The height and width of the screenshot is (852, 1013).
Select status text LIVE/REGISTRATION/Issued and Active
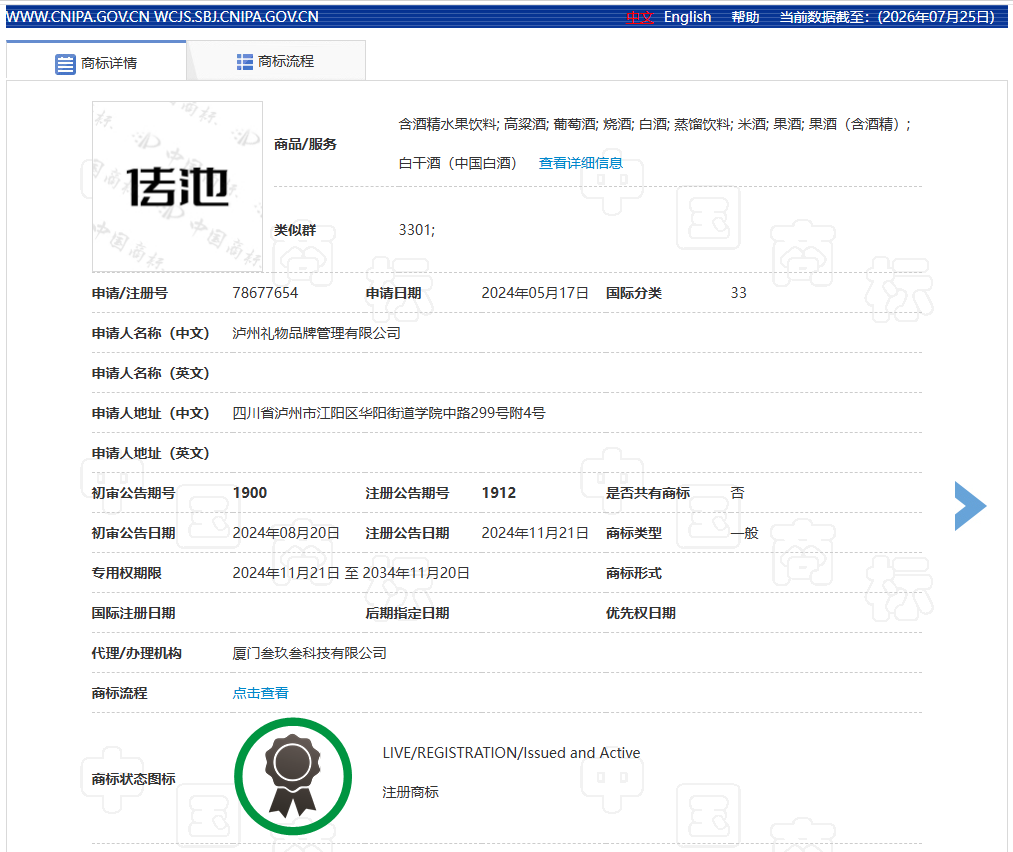coord(511,753)
